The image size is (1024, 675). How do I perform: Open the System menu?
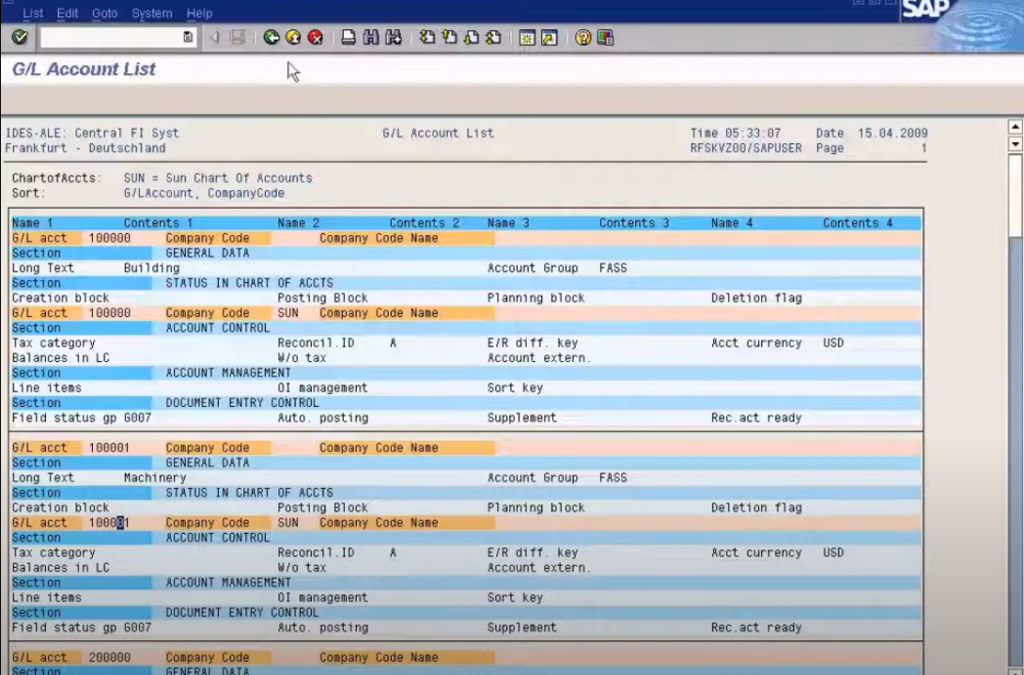152,13
